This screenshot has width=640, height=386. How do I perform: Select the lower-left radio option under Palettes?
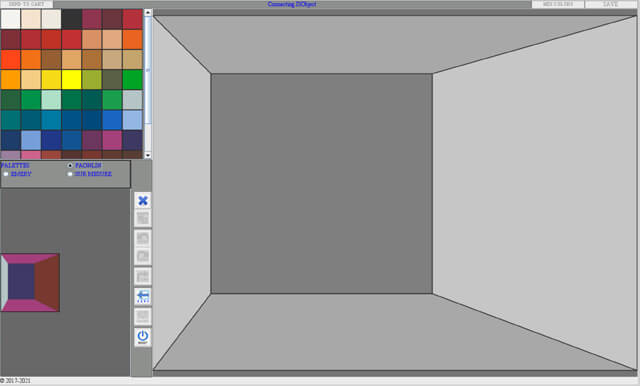coord(6,174)
